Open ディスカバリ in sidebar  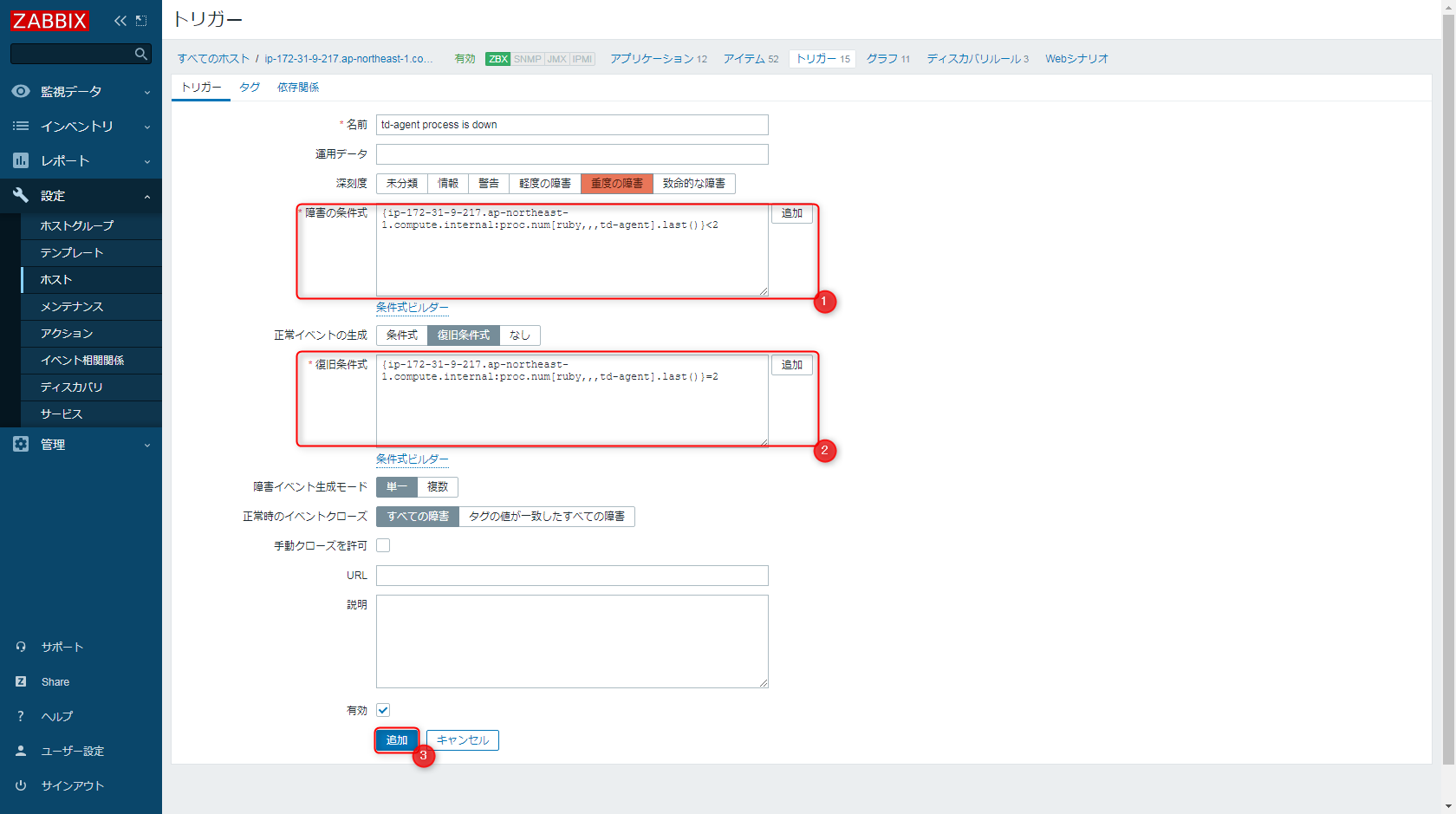pos(91,387)
